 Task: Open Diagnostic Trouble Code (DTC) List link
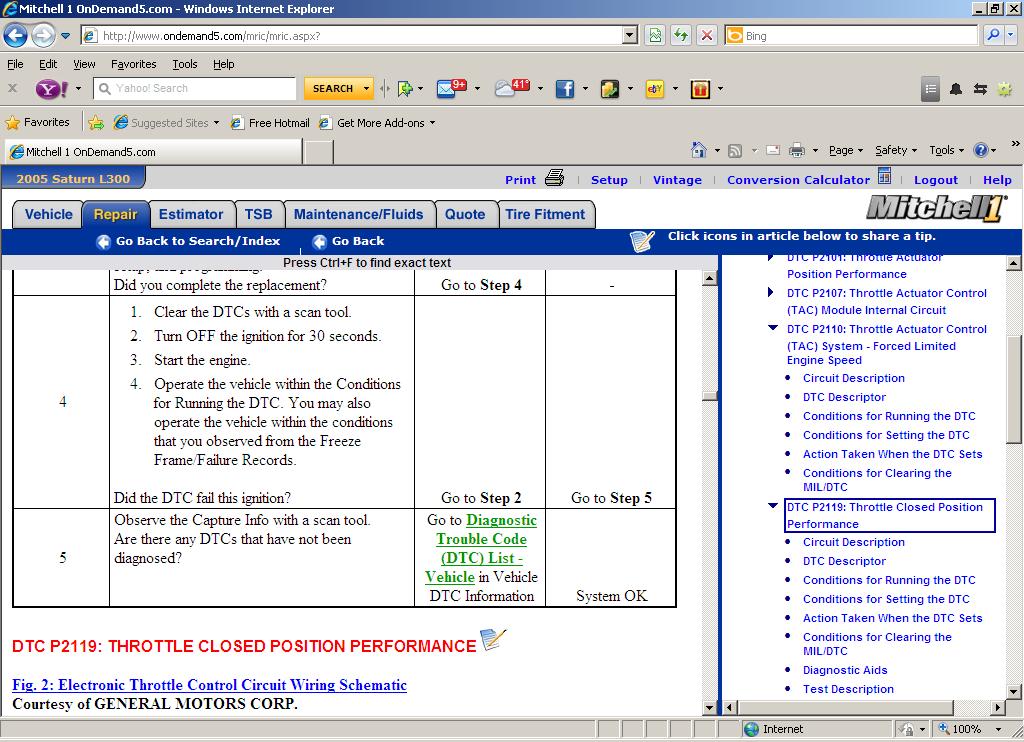click(481, 549)
